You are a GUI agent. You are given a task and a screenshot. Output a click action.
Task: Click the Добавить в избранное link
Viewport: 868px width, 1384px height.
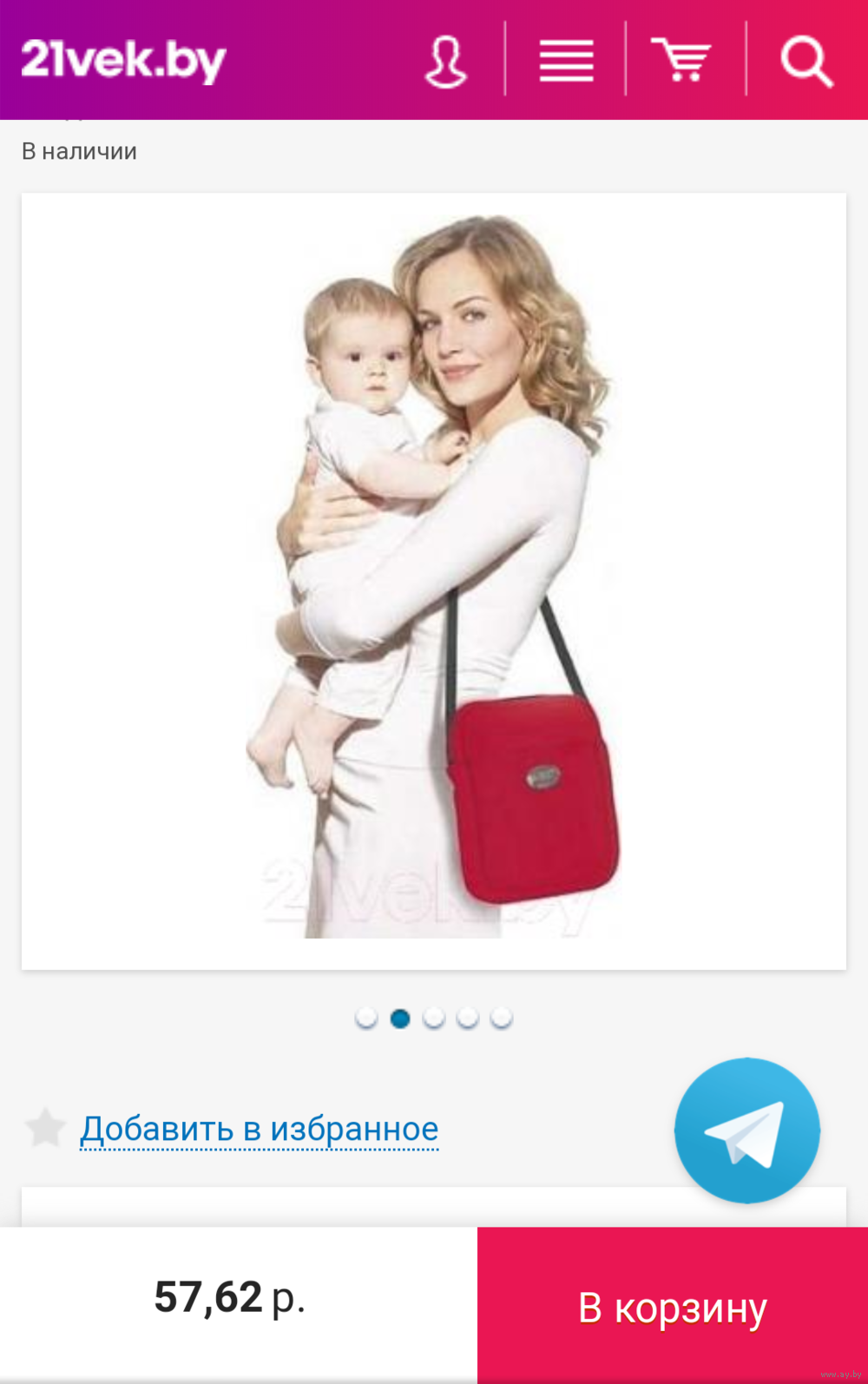point(260,1129)
